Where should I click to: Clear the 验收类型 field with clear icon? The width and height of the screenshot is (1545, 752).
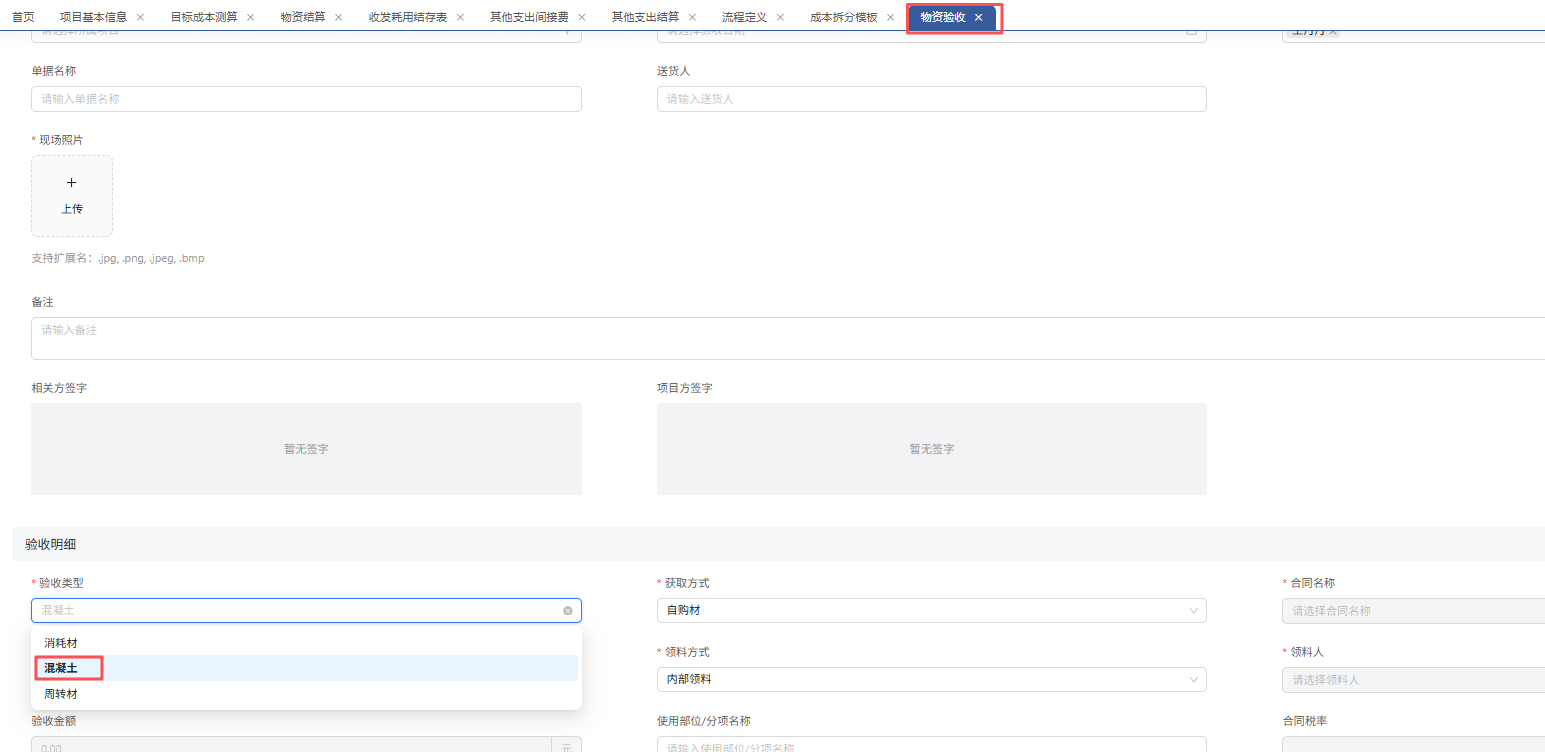click(567, 610)
